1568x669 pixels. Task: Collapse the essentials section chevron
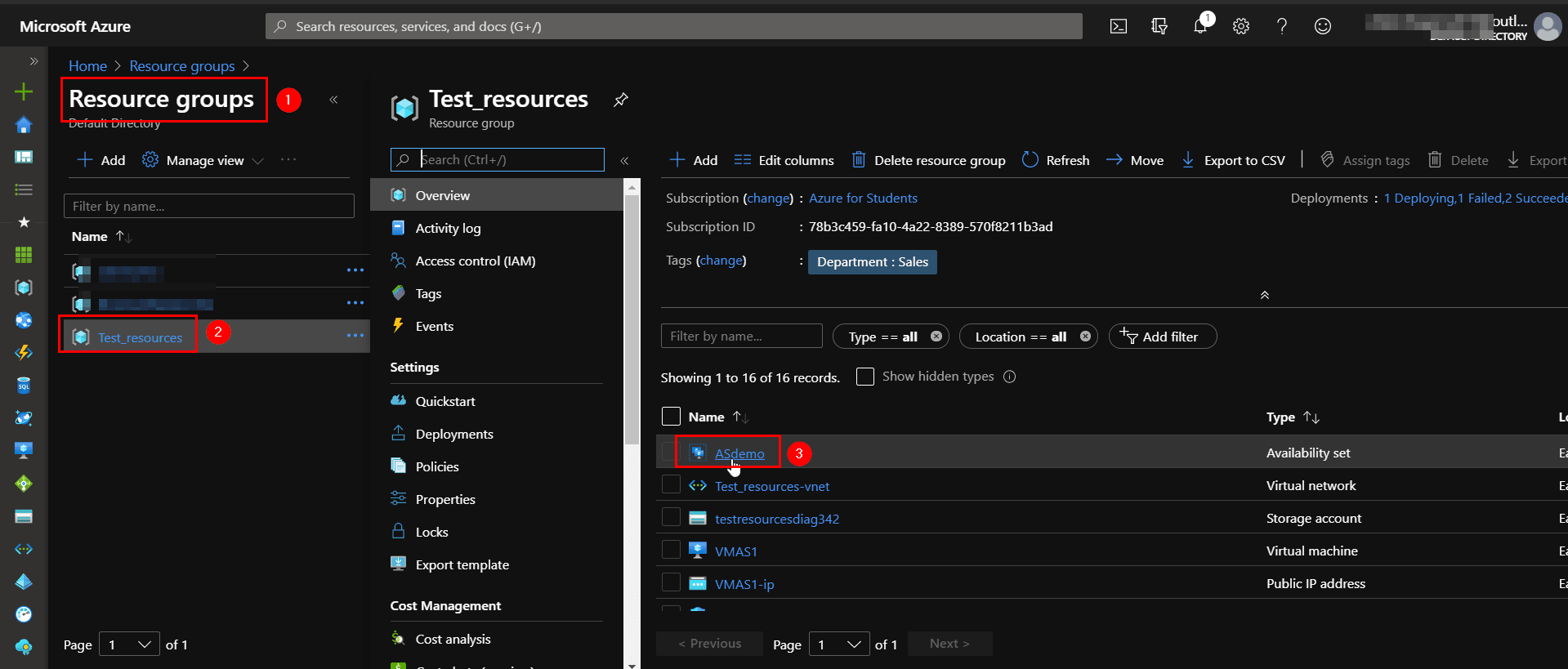coord(1264,295)
